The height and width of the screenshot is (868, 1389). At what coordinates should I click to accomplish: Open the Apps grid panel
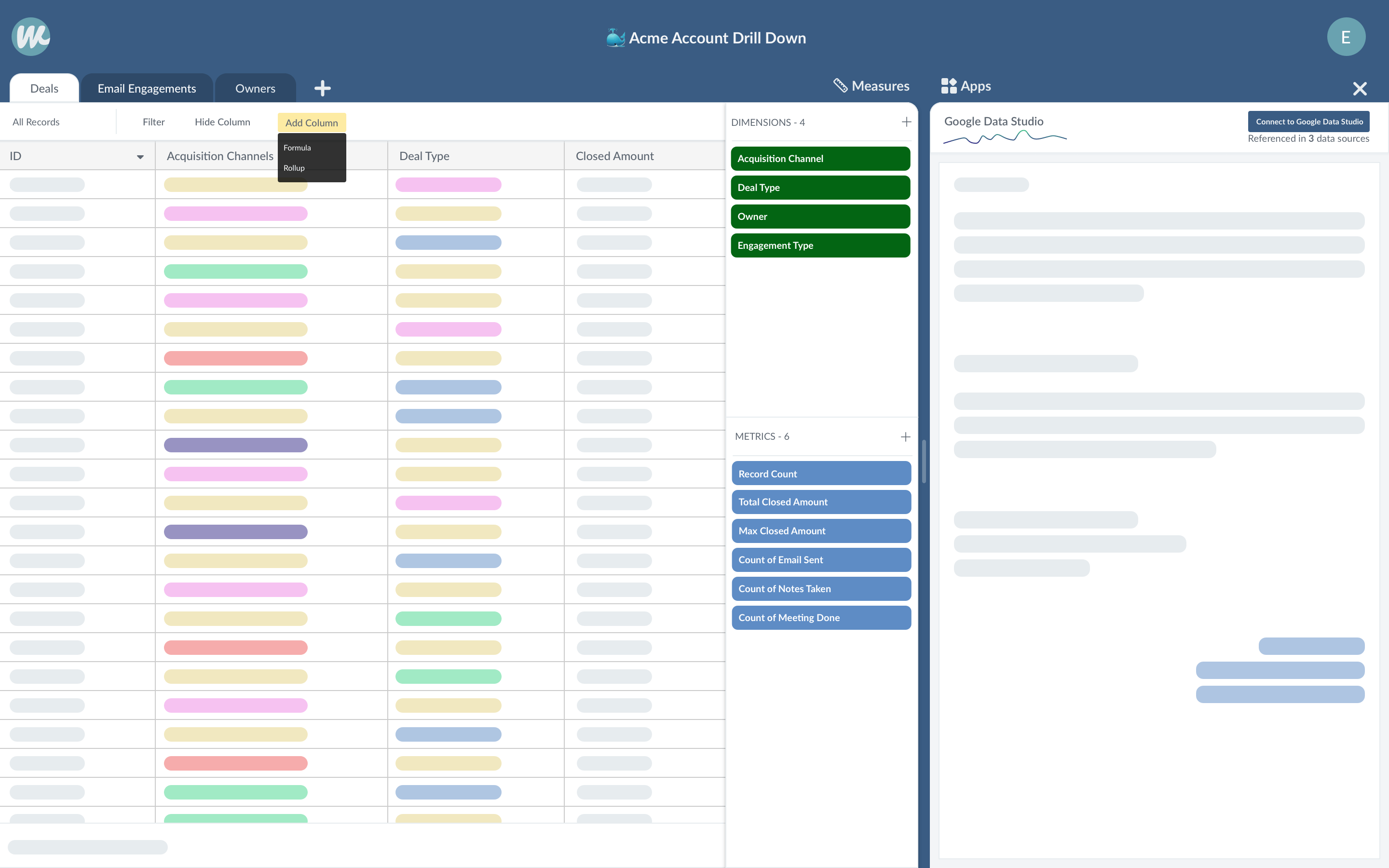click(x=966, y=86)
